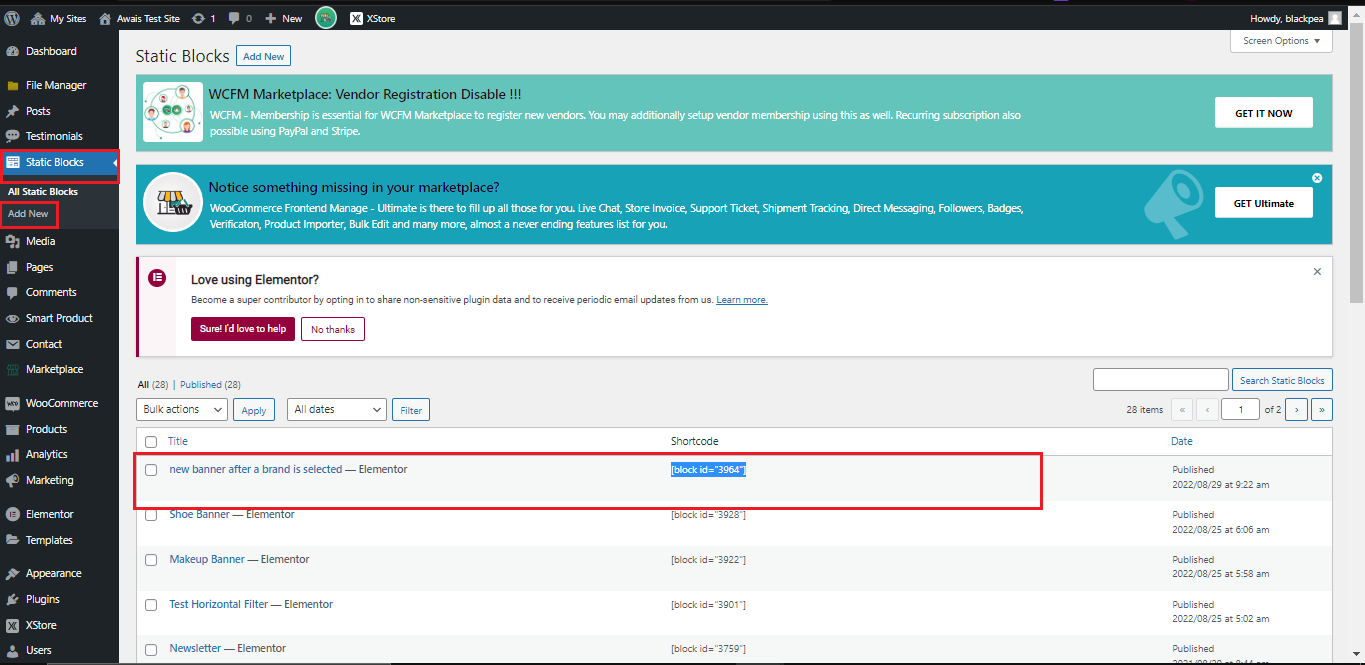Viewport: 1365px width, 665px height.
Task: Open Shoe Banner static block link
Action: 200,514
